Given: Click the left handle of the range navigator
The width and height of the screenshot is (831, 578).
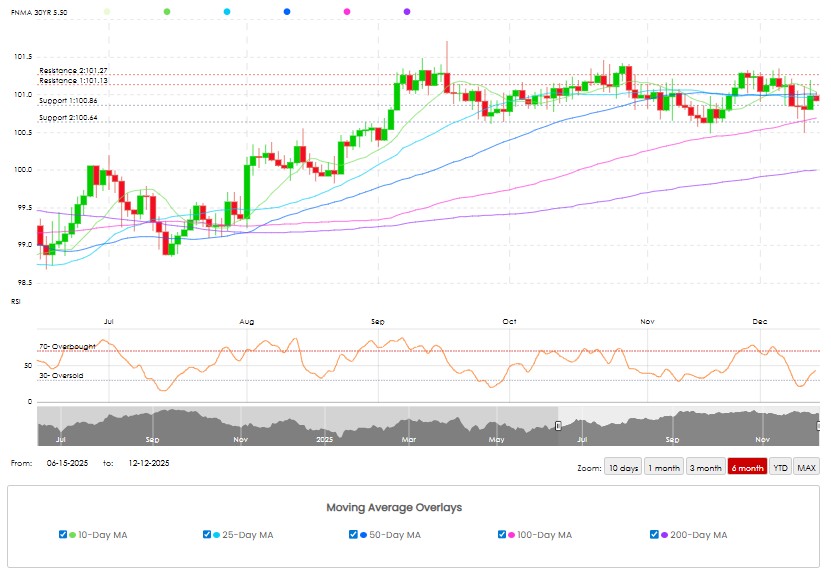Looking at the screenshot, I should 558,426.
